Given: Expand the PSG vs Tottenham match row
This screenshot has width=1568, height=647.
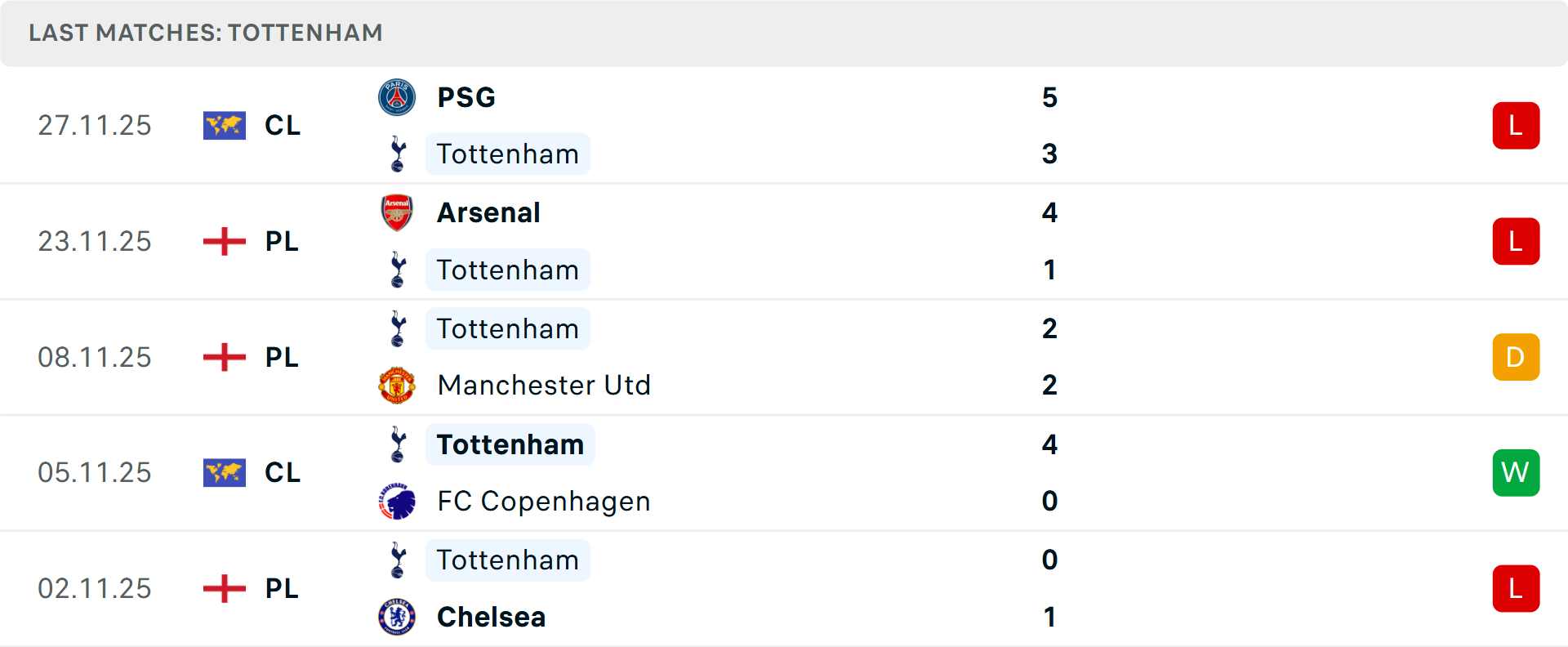Looking at the screenshot, I should [x=784, y=125].
